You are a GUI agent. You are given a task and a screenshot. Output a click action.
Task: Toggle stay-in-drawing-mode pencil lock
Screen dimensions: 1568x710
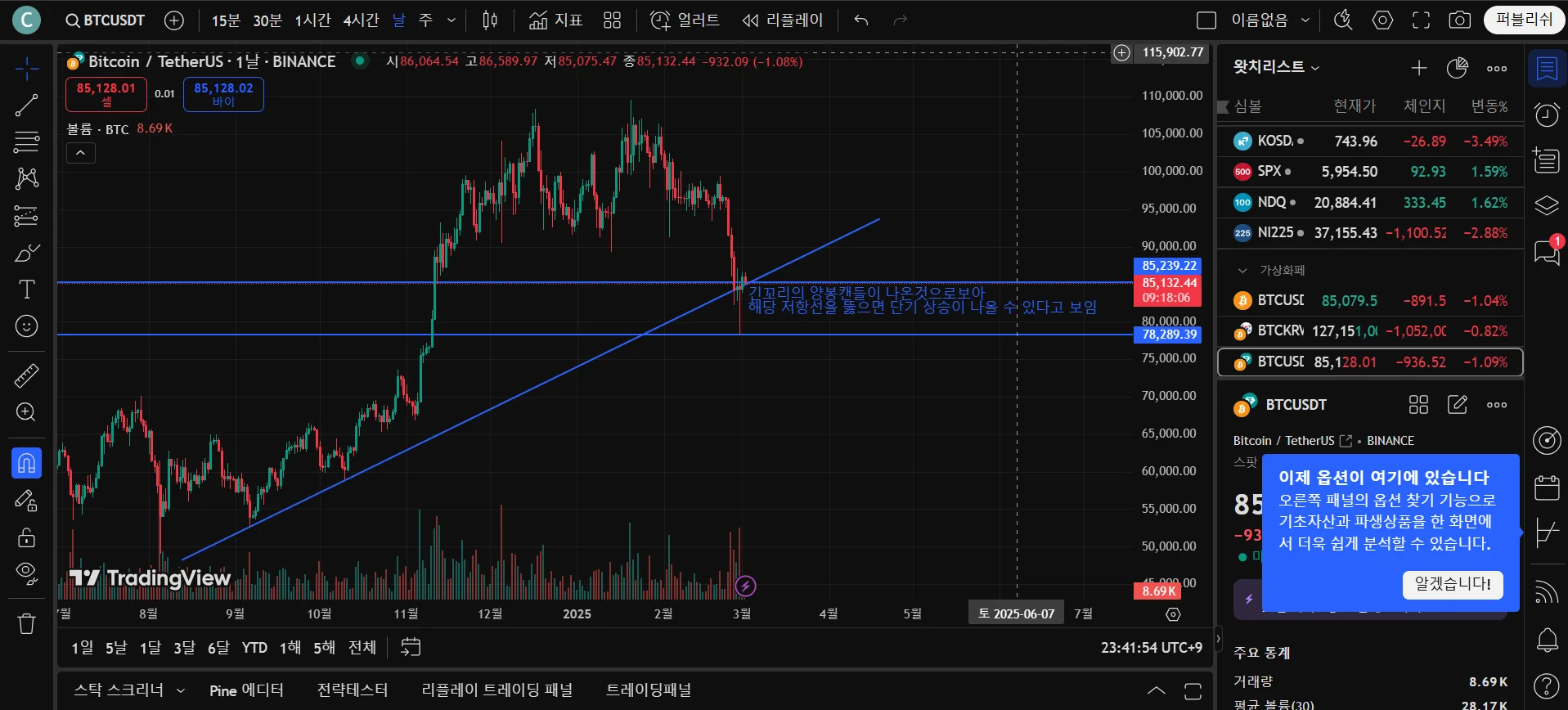point(27,500)
